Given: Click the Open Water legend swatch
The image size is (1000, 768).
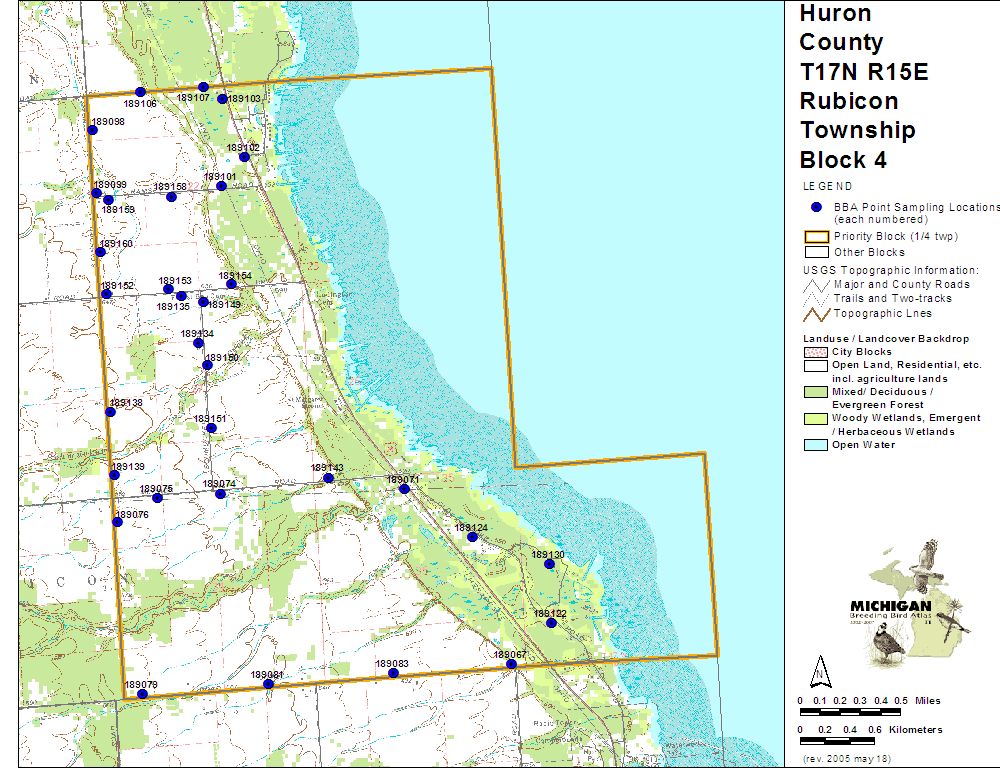Looking at the screenshot, I should pyautogui.click(x=816, y=445).
